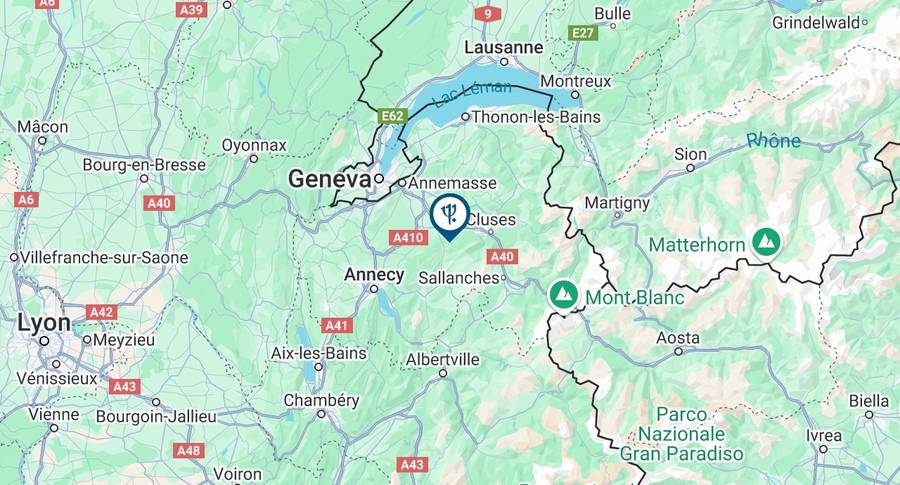Click the E27 green route badge
900x485 pixels.
(x=583, y=33)
